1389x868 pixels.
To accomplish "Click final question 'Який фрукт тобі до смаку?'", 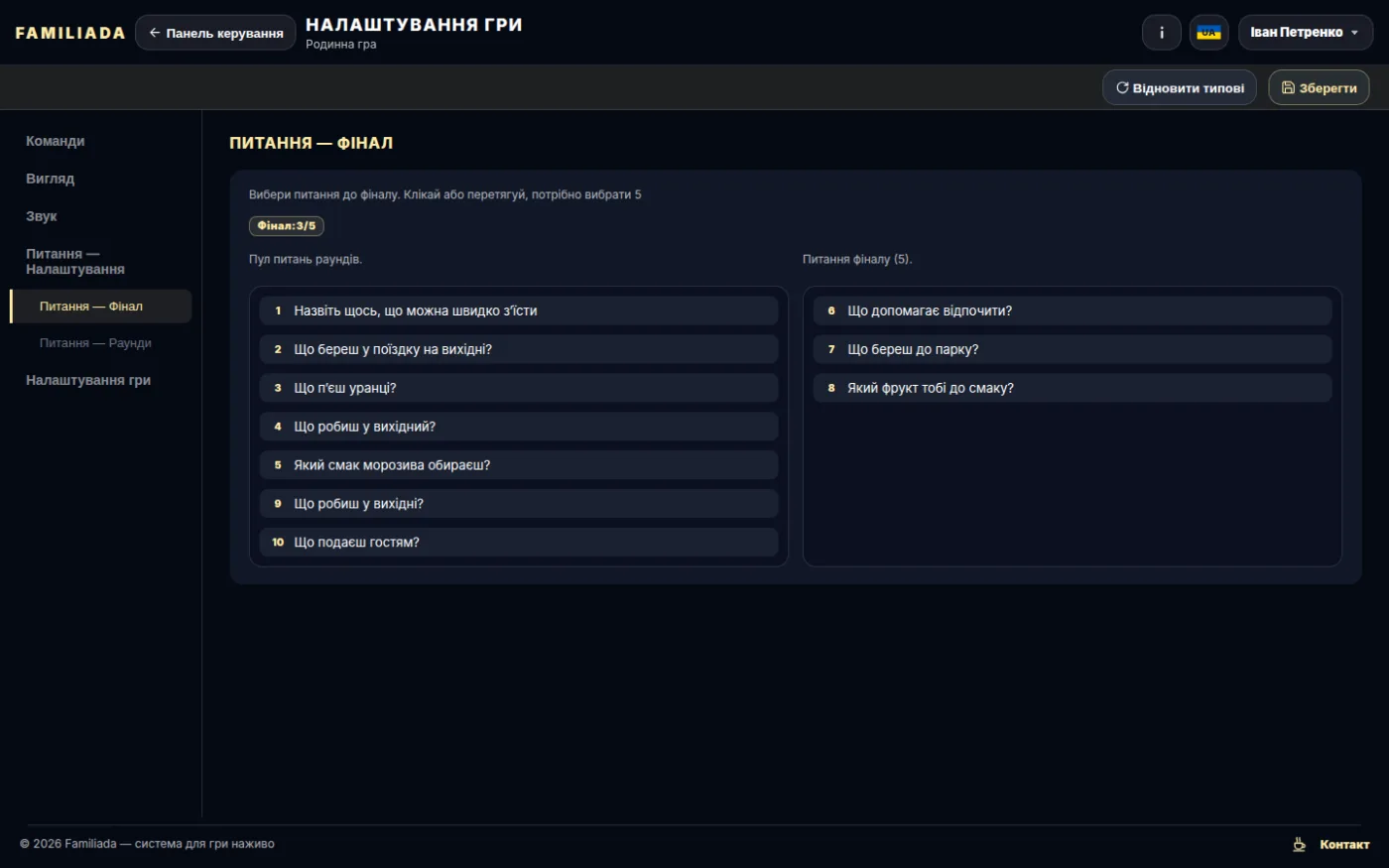I will click(1073, 388).
